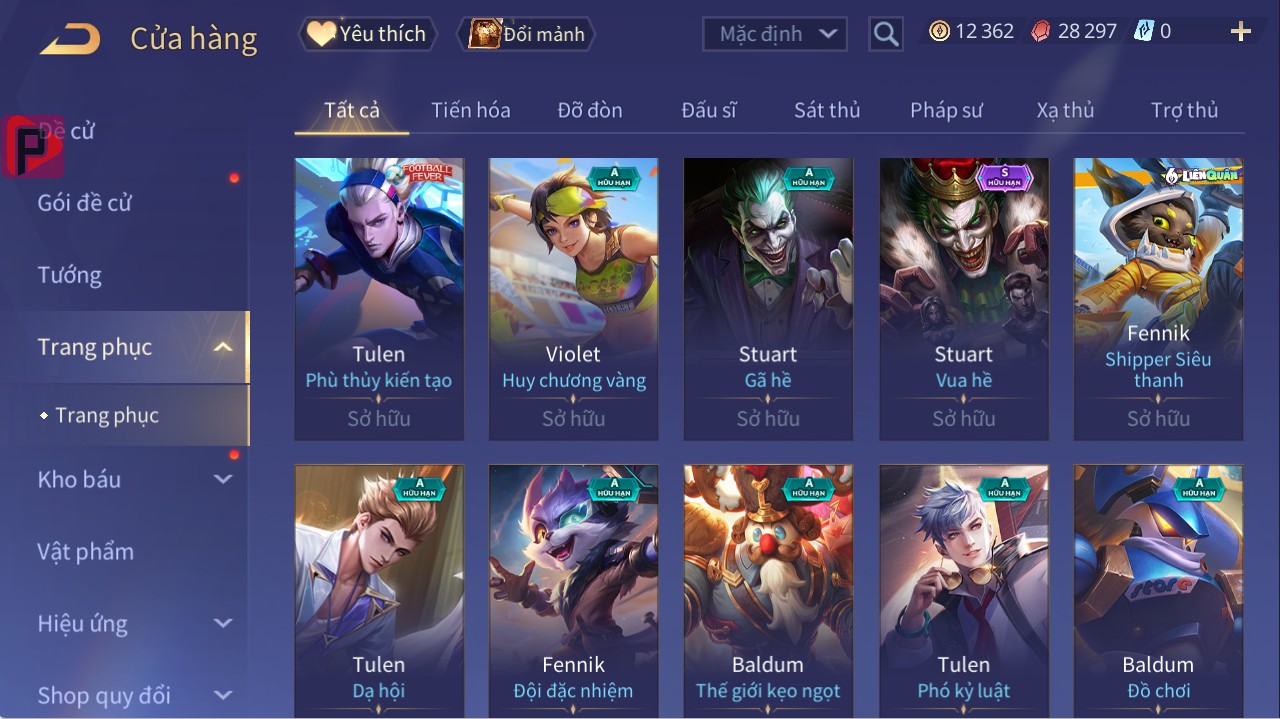1280x719 pixels.
Task: Expand the Kho báu sidebar section
Action: [223, 479]
